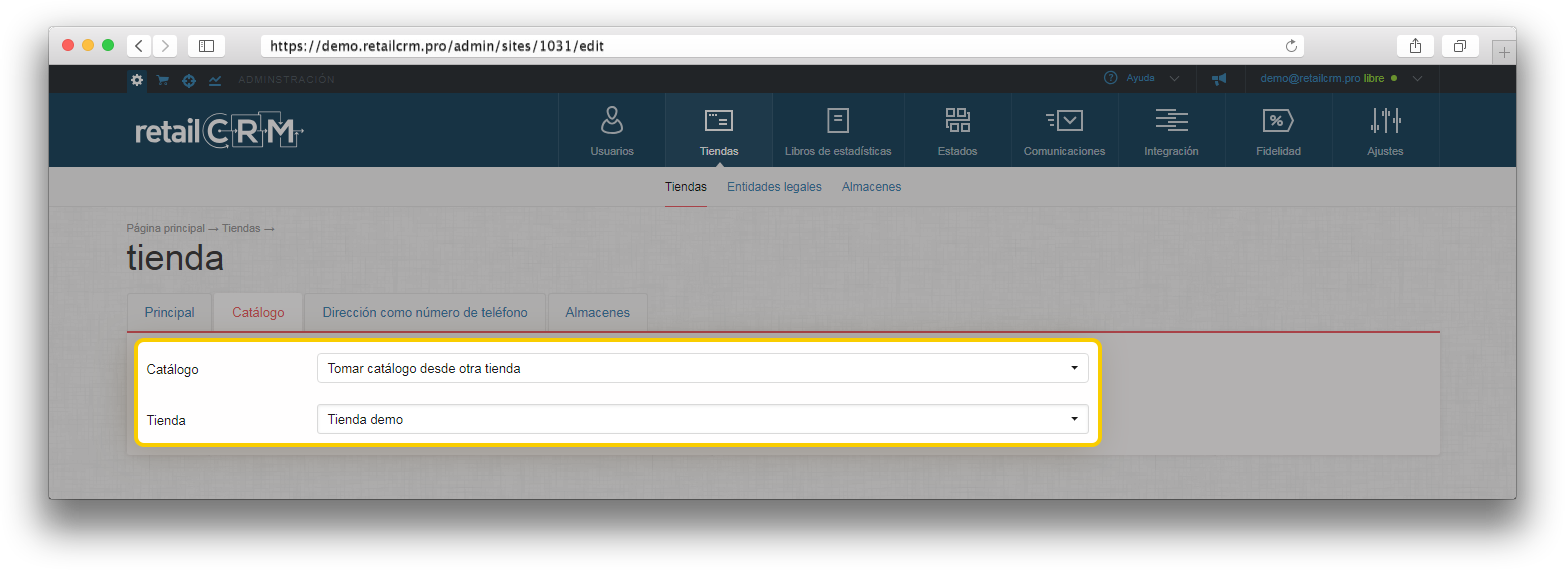Show all browser tabs overview

[1460, 46]
